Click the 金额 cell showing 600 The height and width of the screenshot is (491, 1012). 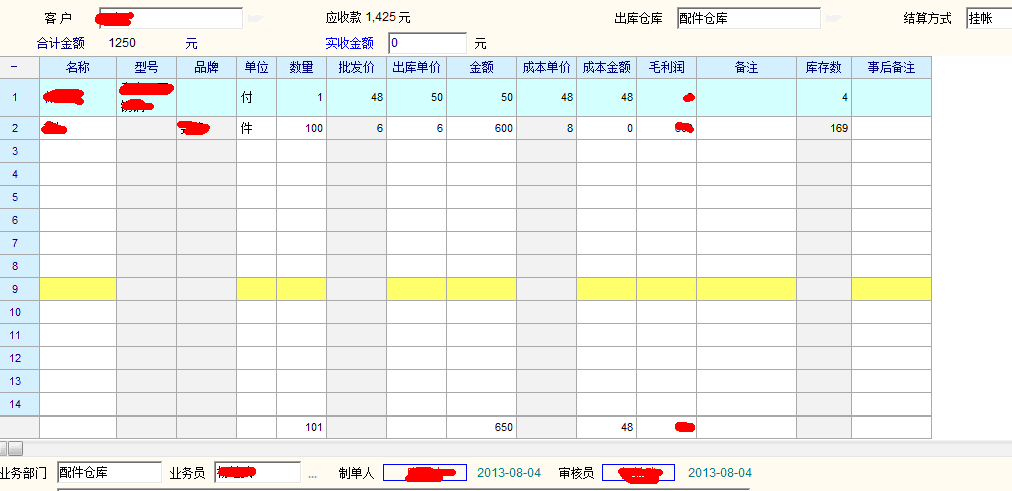(481, 128)
